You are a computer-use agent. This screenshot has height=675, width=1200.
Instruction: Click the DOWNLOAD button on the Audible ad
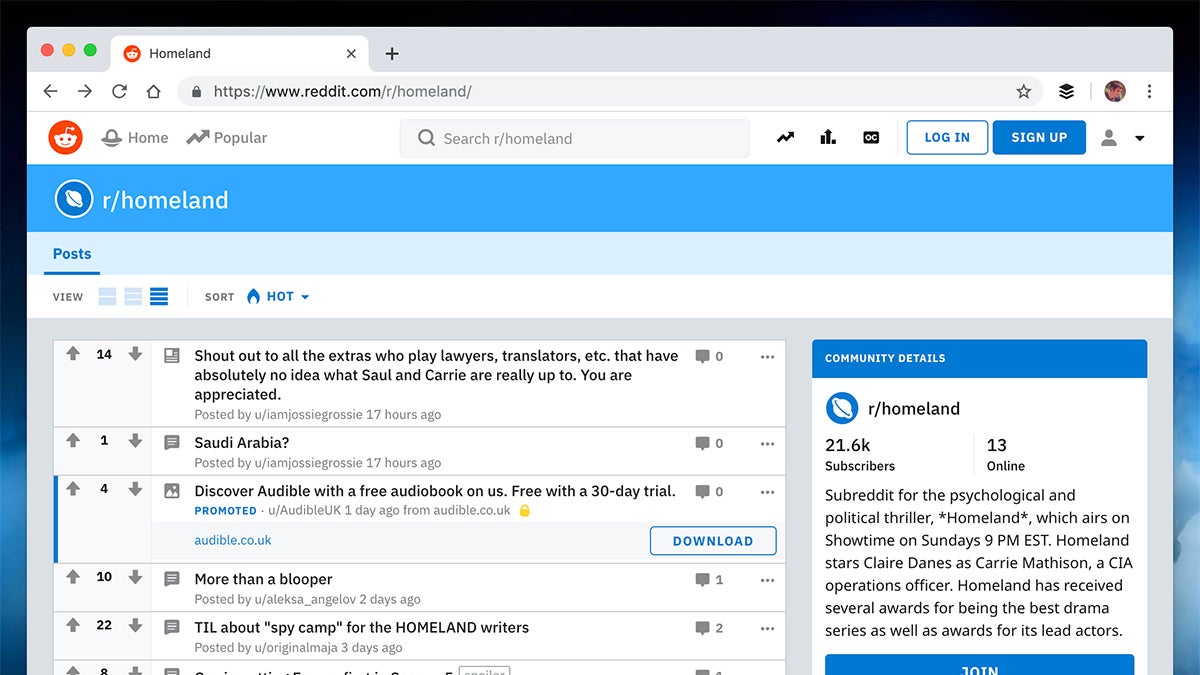tap(712, 540)
